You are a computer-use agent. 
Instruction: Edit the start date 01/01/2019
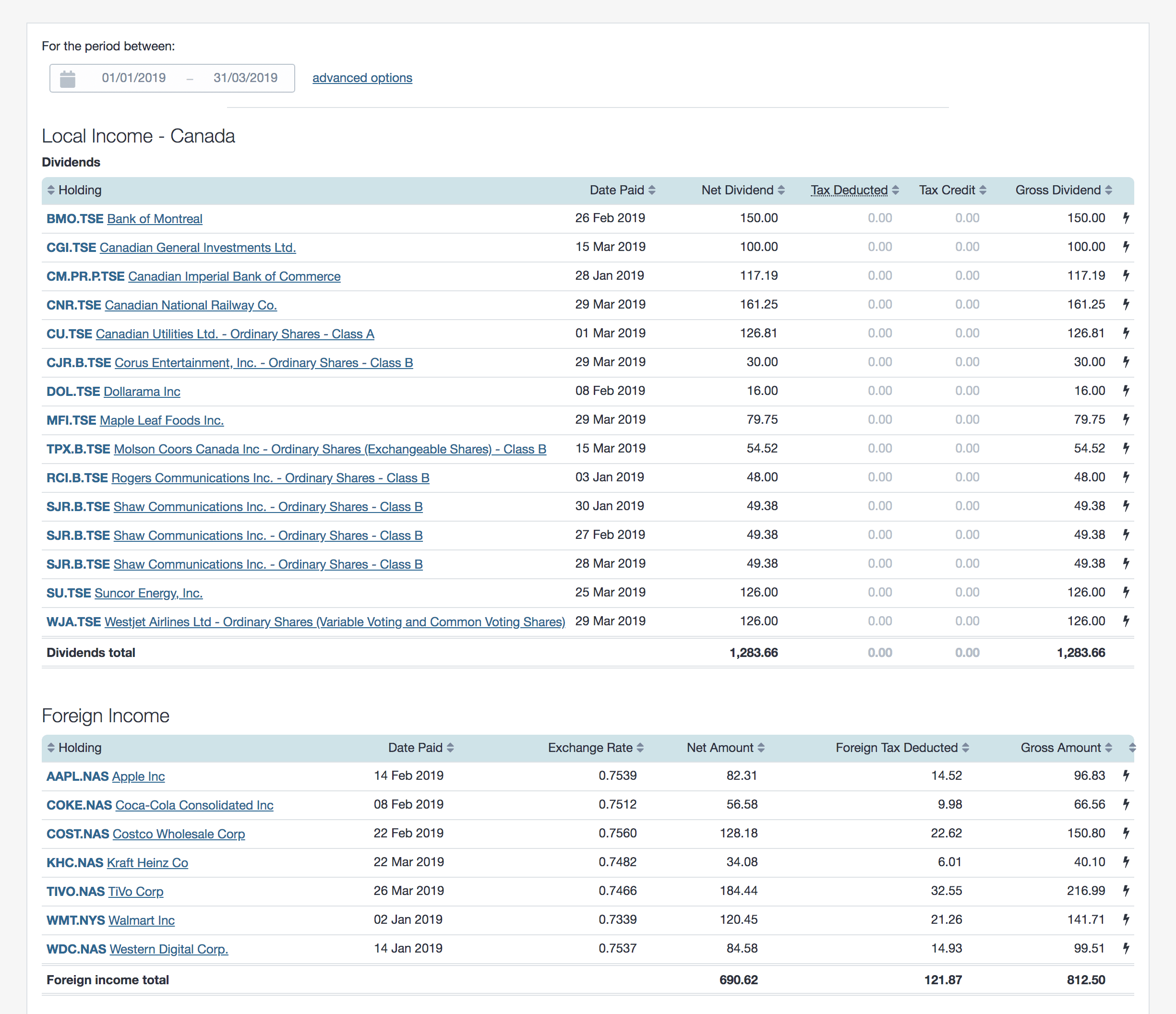coord(134,78)
